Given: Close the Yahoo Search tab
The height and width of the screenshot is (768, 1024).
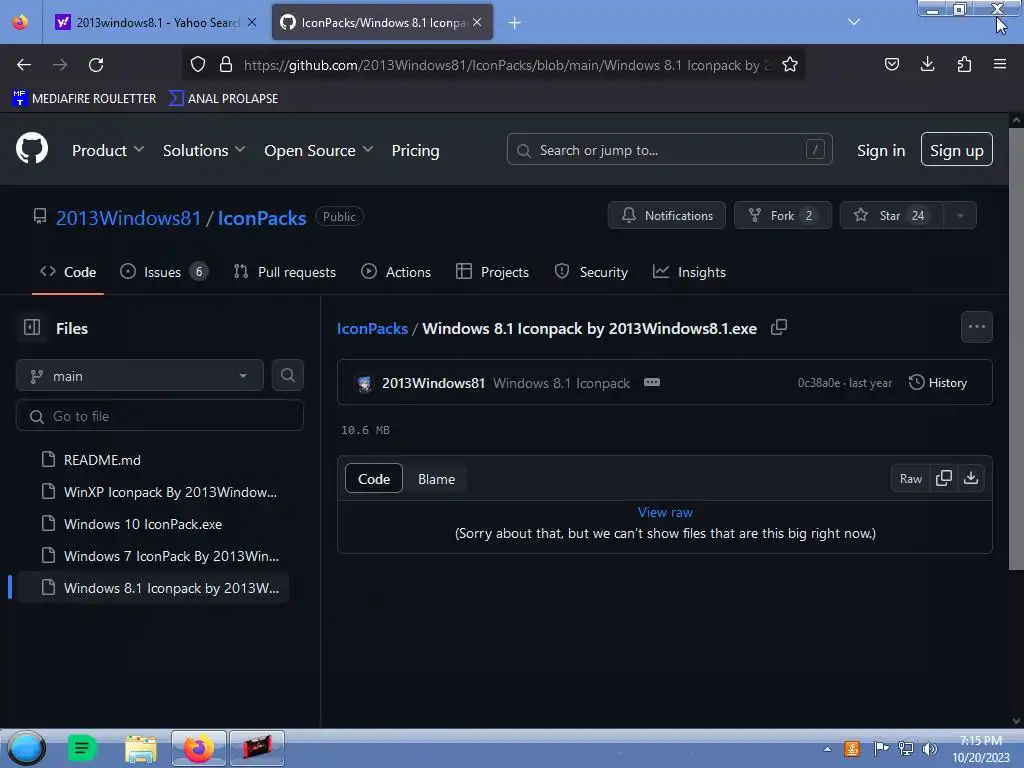Looking at the screenshot, I should (251, 22).
